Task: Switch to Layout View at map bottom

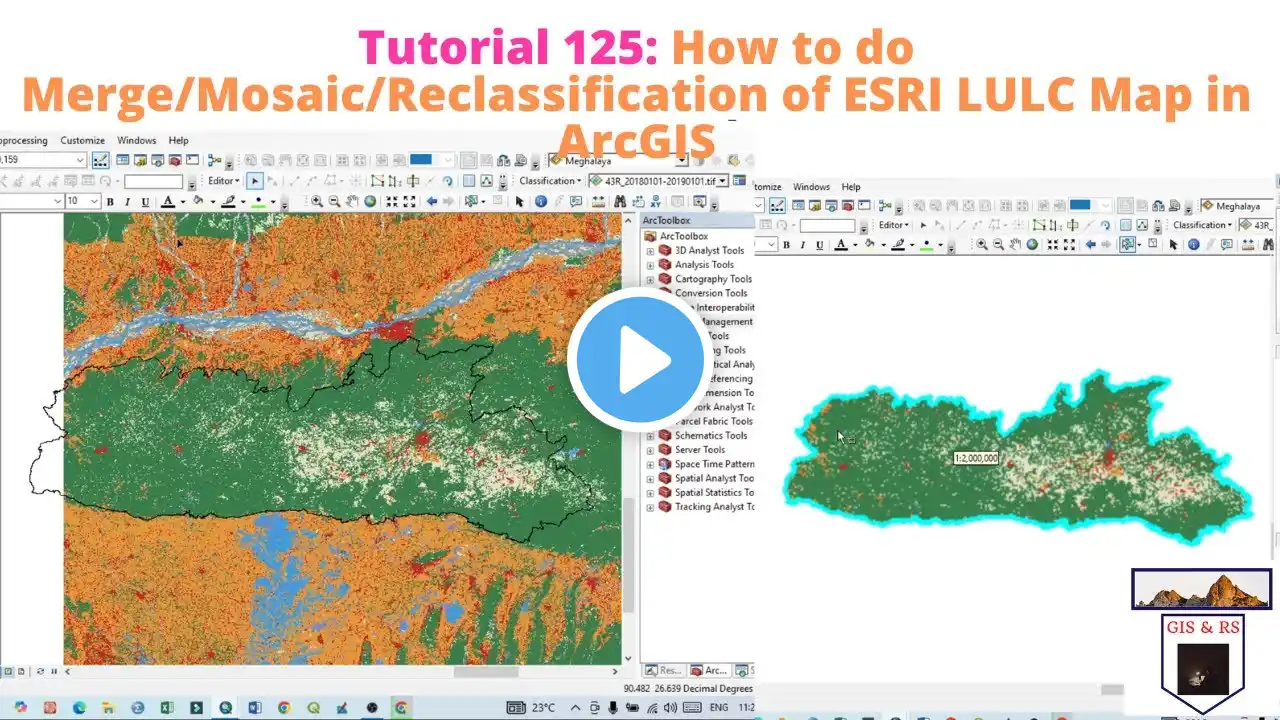Action: click(21, 671)
